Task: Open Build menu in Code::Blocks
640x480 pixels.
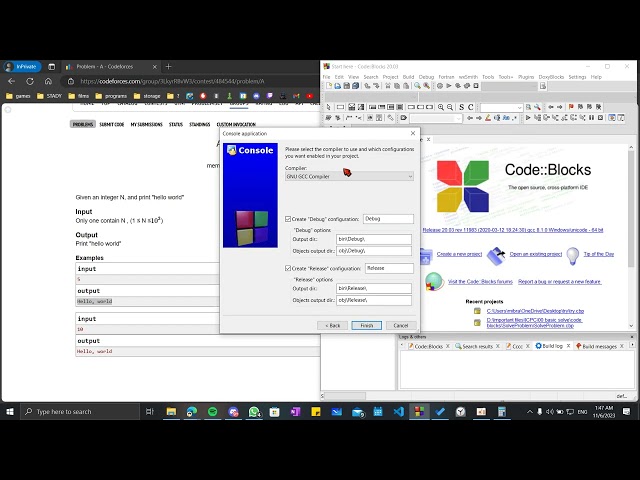Action: (x=408, y=77)
